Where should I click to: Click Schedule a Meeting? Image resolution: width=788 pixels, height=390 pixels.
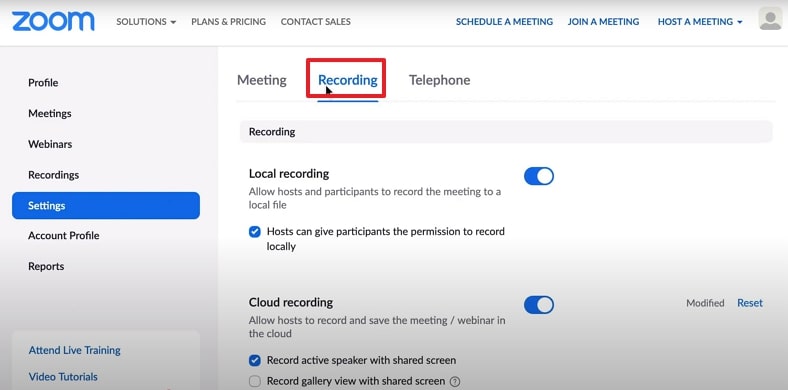(x=504, y=22)
